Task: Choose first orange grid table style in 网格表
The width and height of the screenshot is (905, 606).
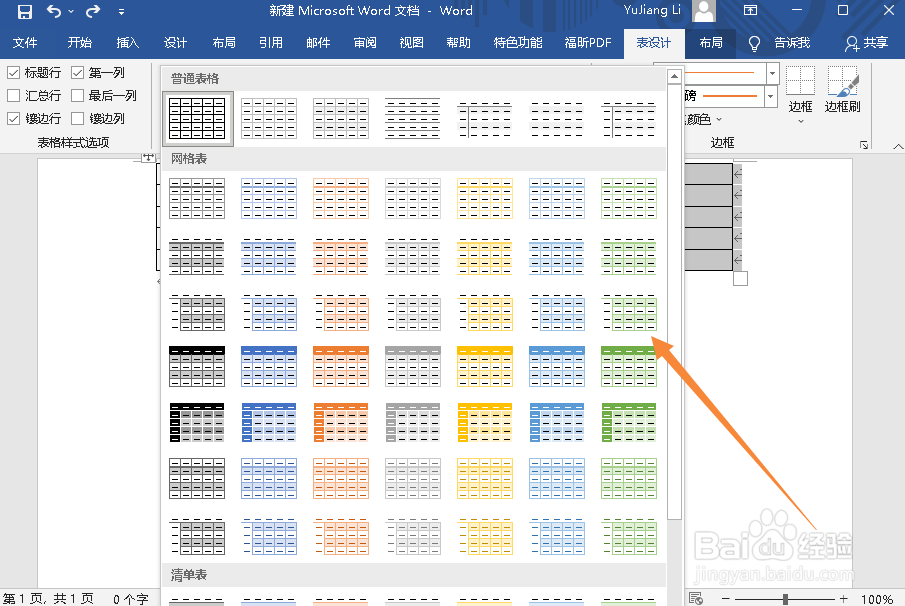Action: (x=341, y=199)
